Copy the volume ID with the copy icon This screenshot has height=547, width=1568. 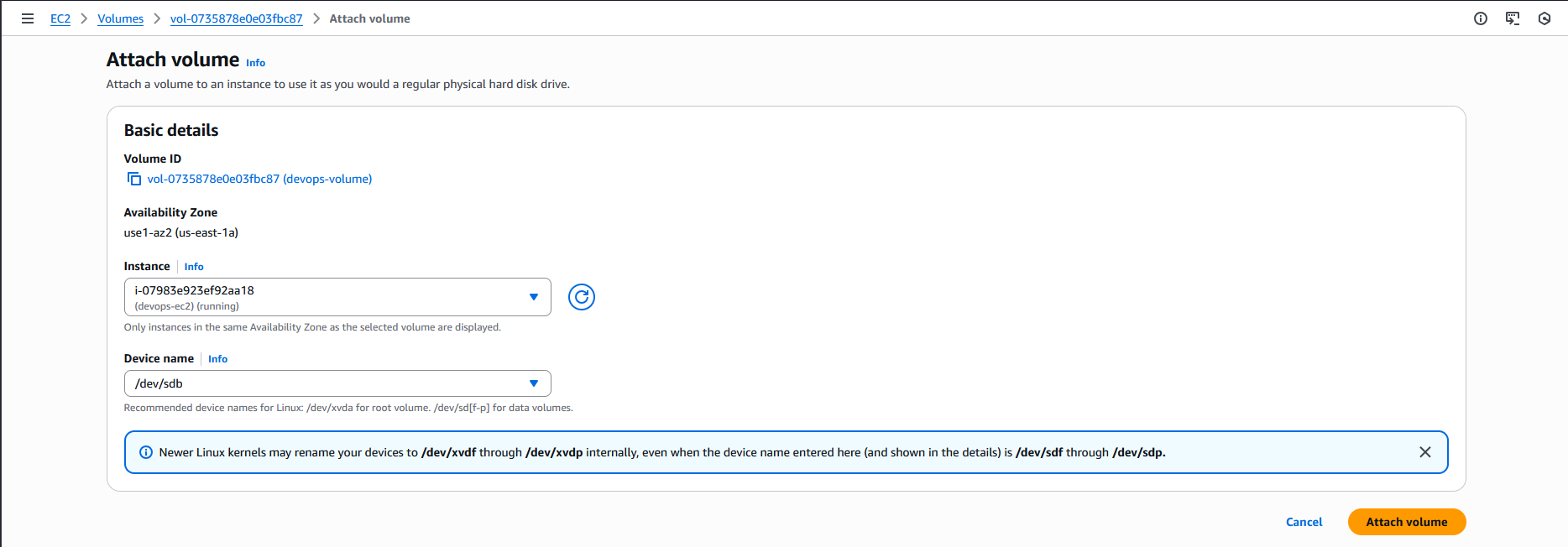[x=133, y=179]
